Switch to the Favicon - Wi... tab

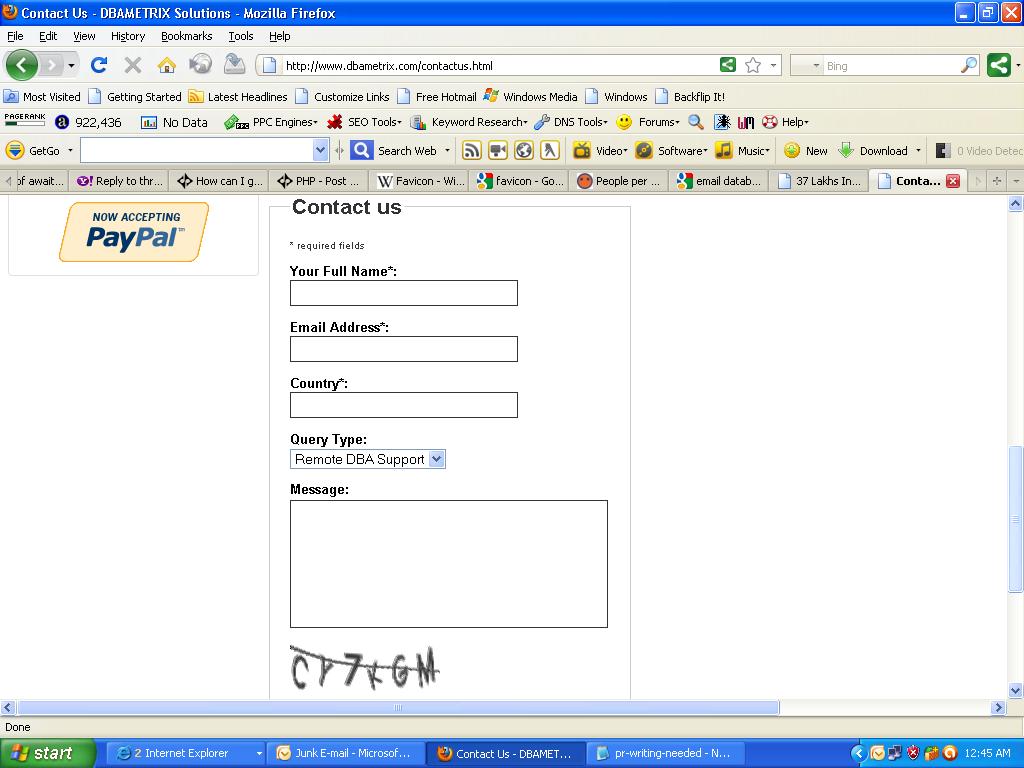420,181
